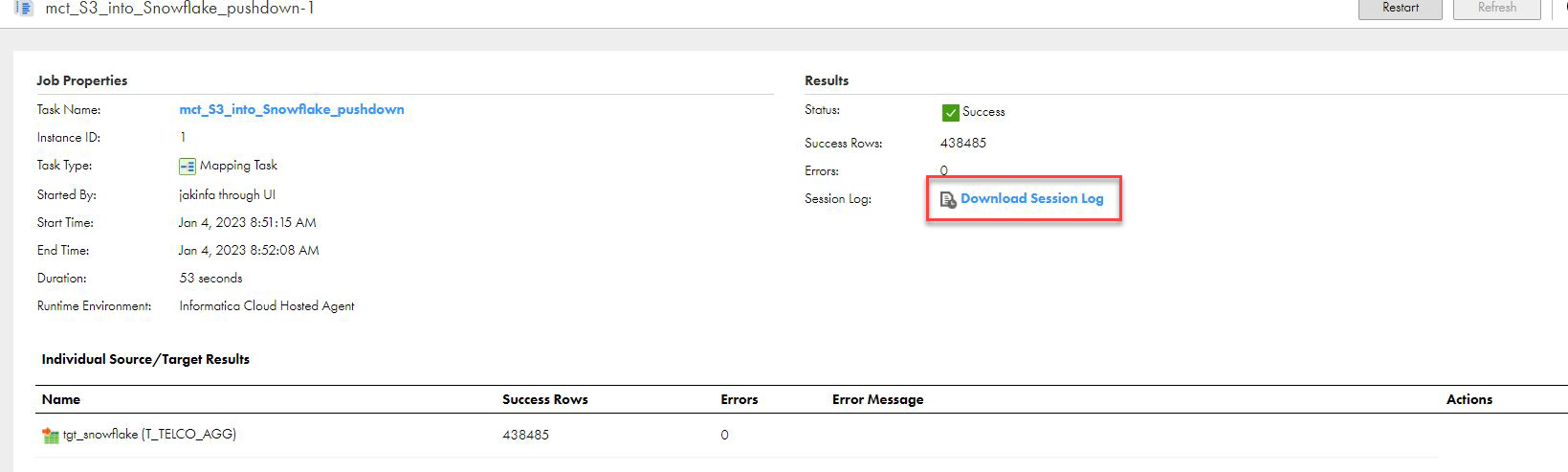Click the Mapping Task type icon

pyautogui.click(x=188, y=167)
